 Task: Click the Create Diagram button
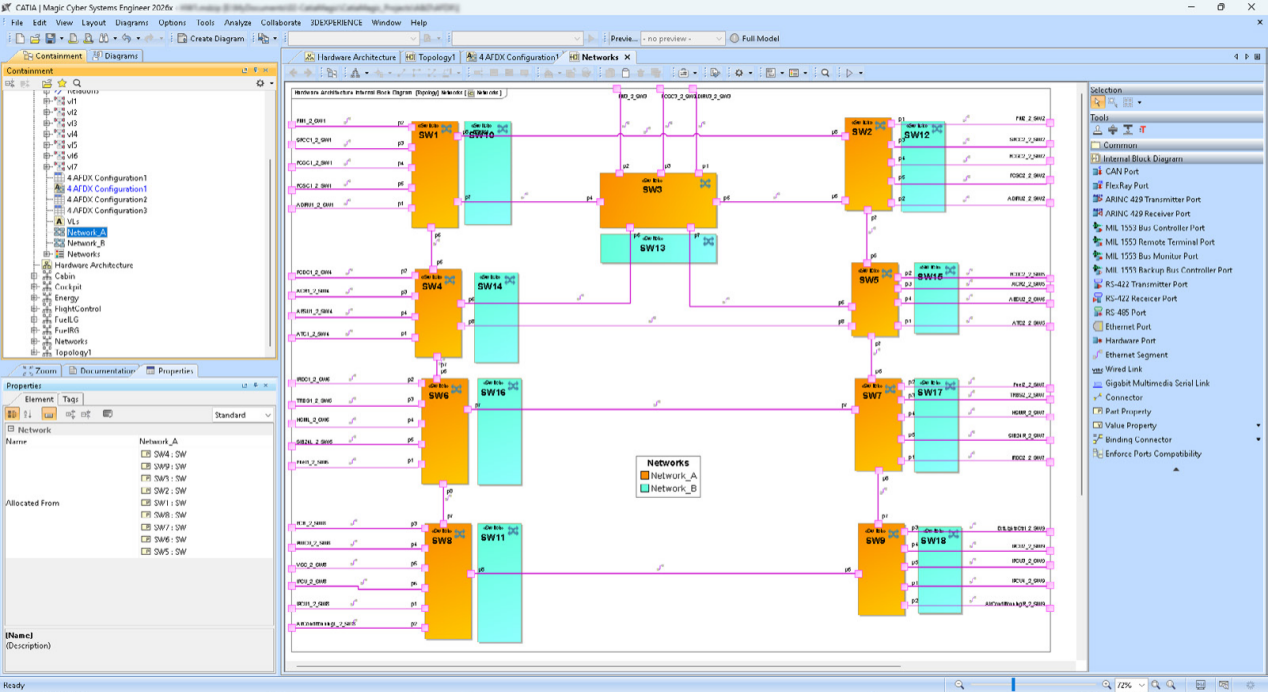coord(211,38)
